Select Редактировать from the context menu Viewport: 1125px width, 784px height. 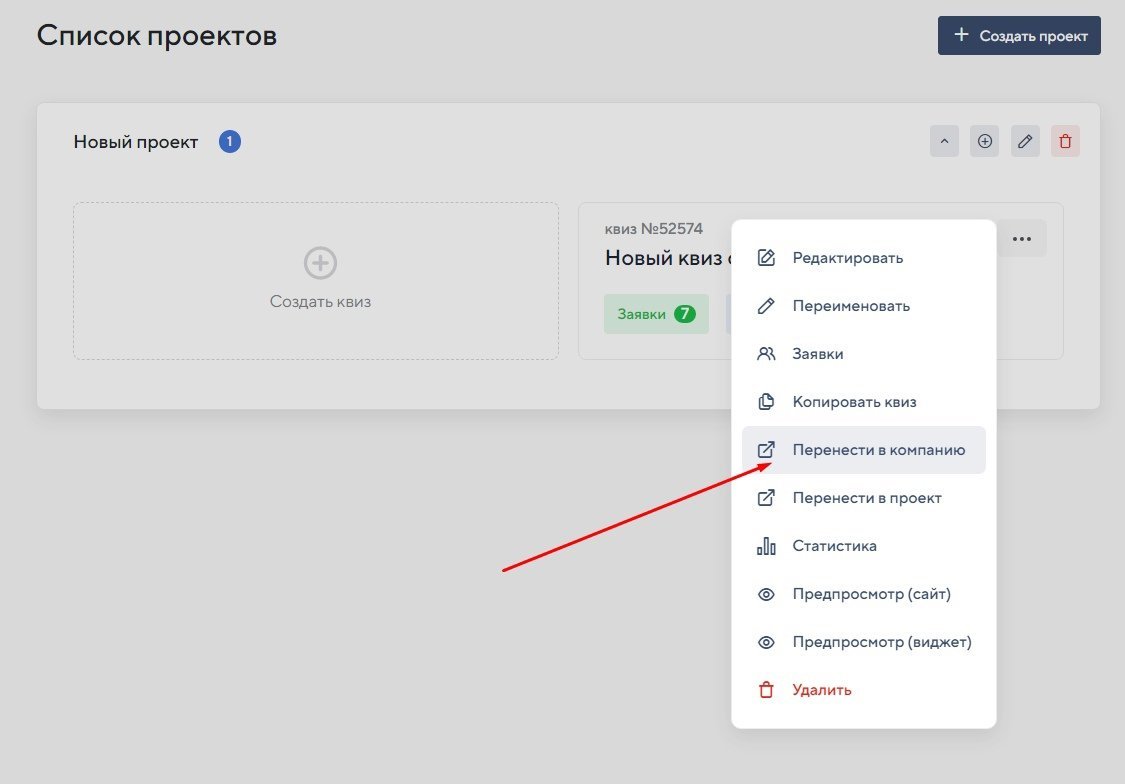point(847,258)
